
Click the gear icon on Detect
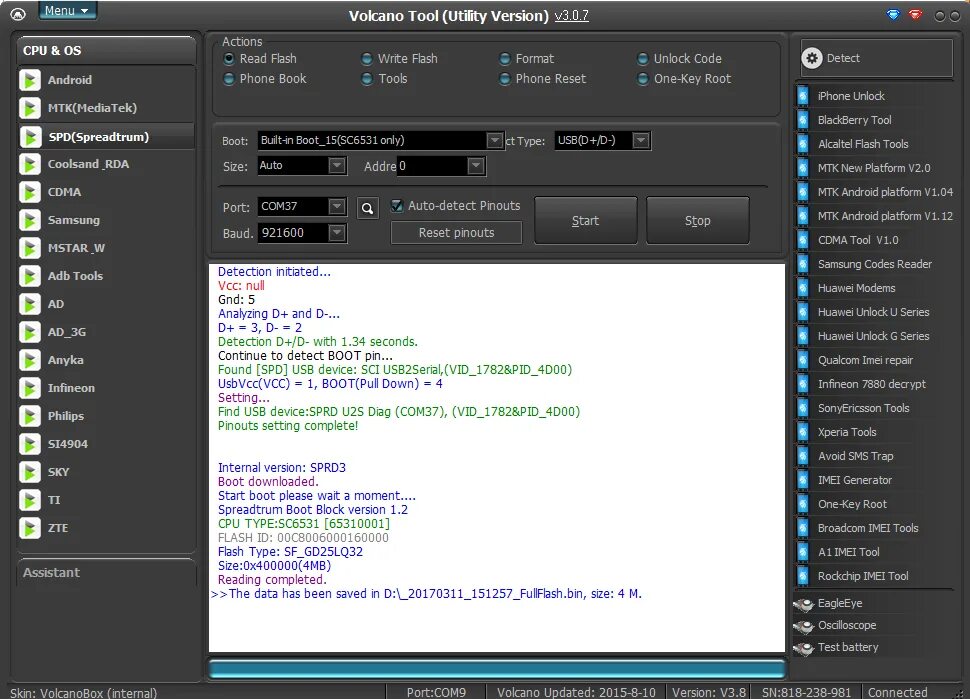pos(812,58)
